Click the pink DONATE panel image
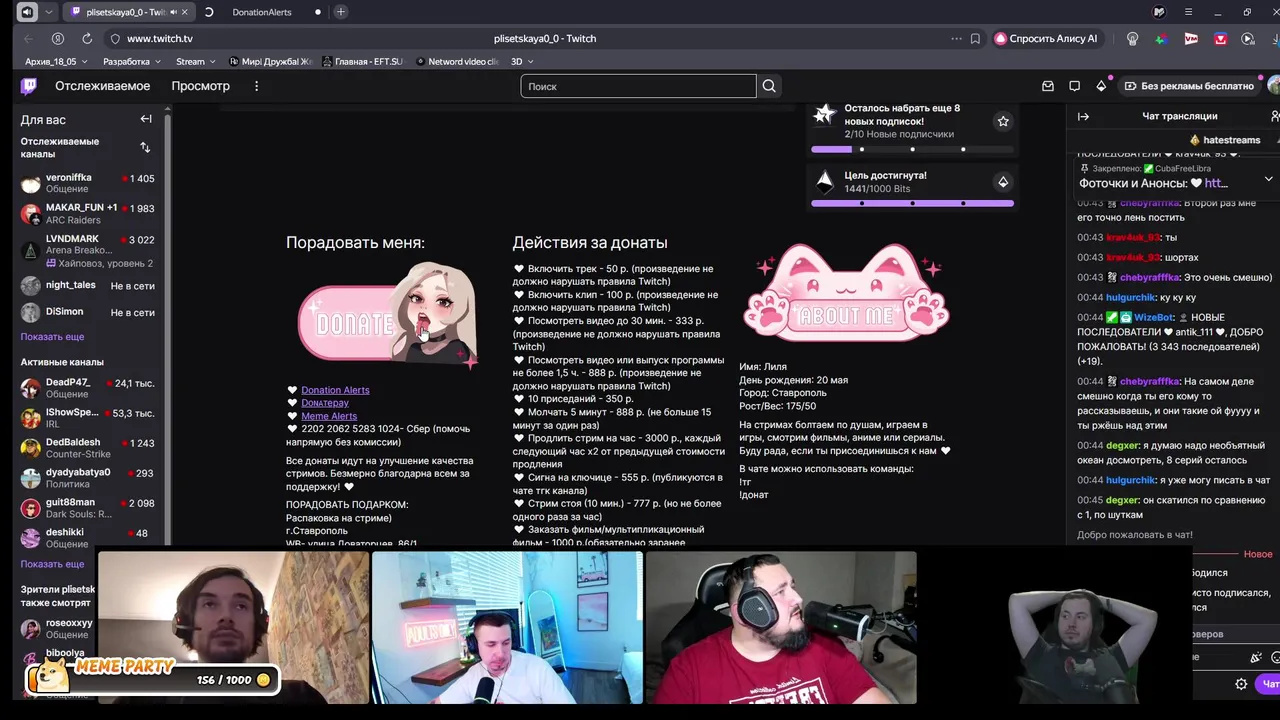This screenshot has width=1280, height=720. point(387,316)
